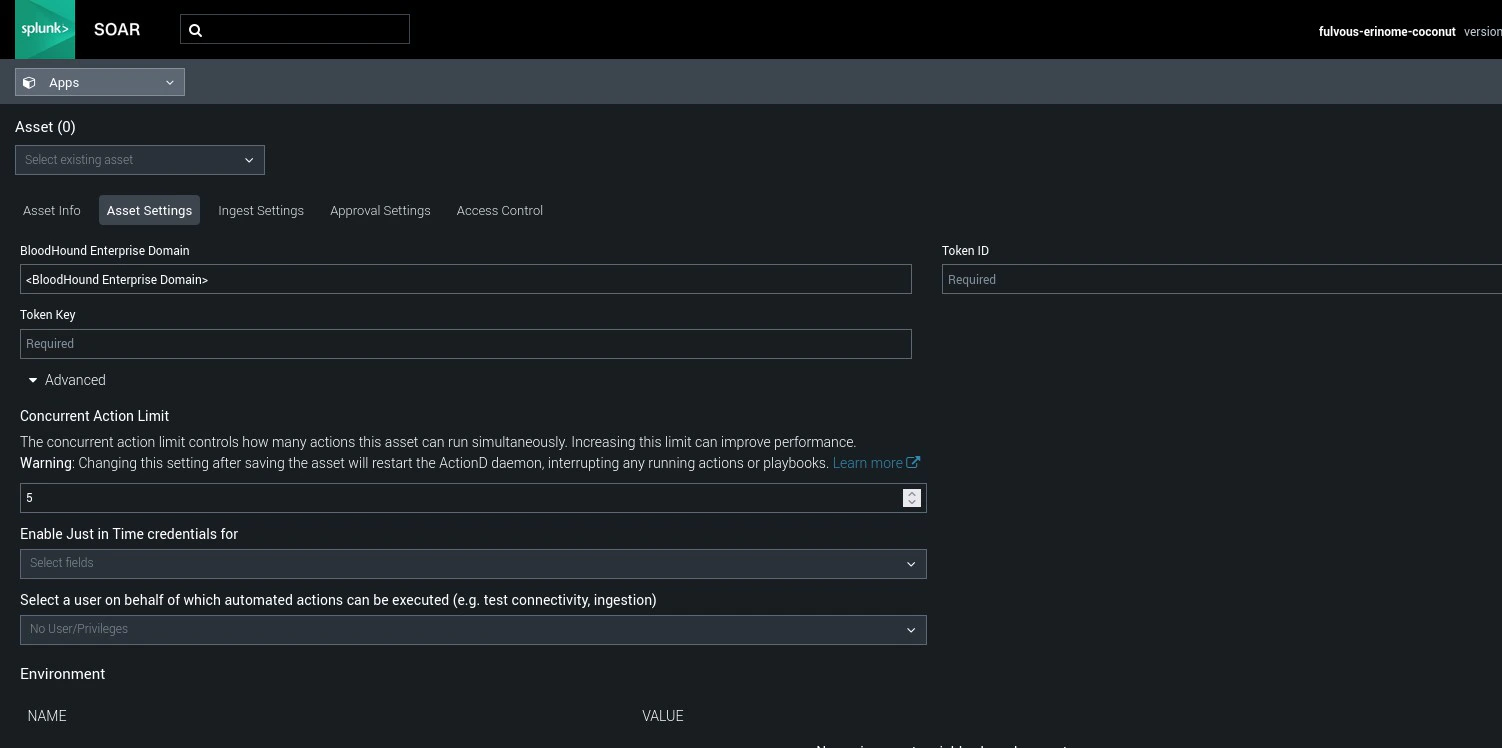Open the Learn more link
The width and height of the screenshot is (1502, 748).
pos(867,462)
